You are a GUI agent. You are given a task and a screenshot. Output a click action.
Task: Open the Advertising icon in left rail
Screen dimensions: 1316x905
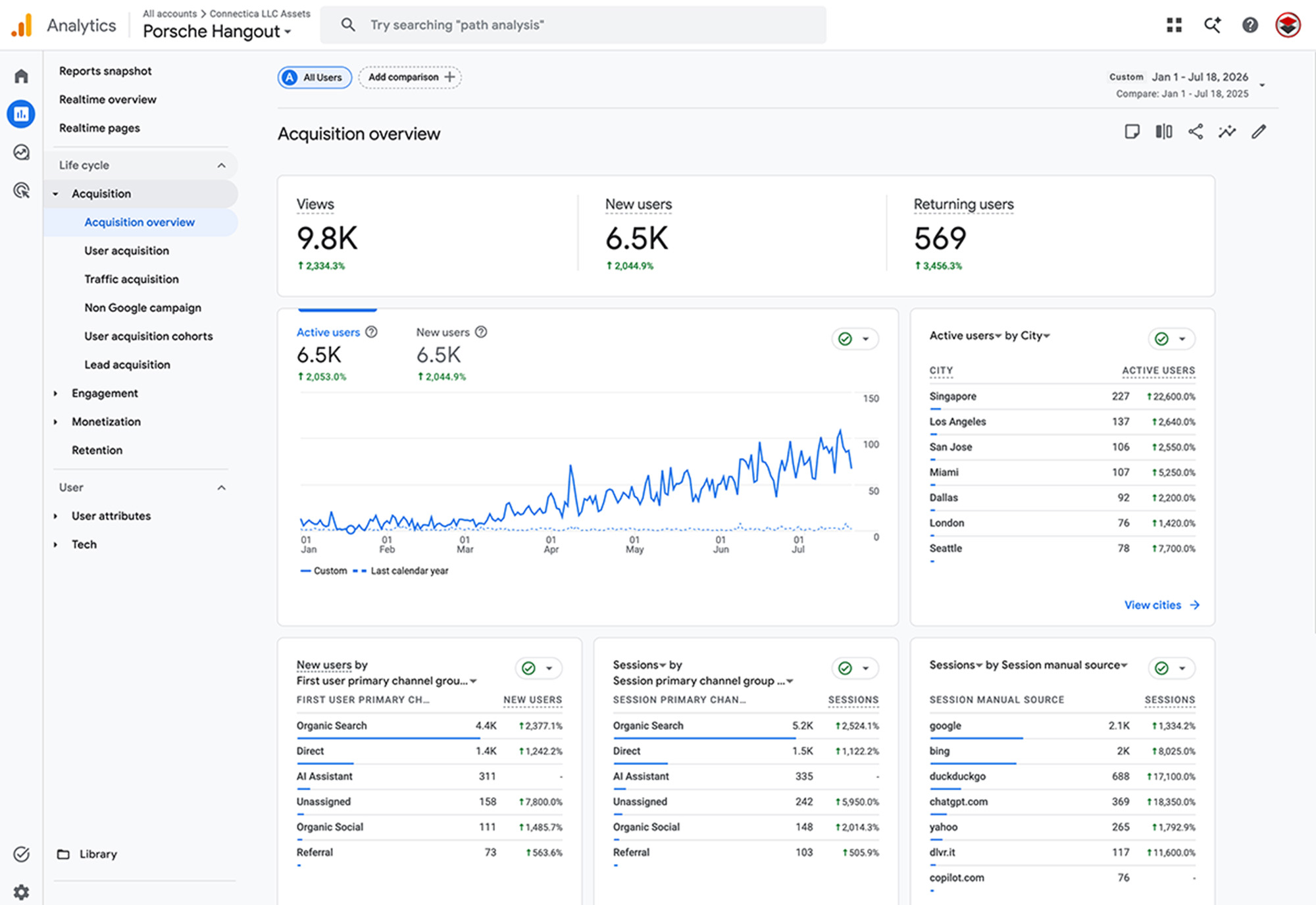point(21,191)
